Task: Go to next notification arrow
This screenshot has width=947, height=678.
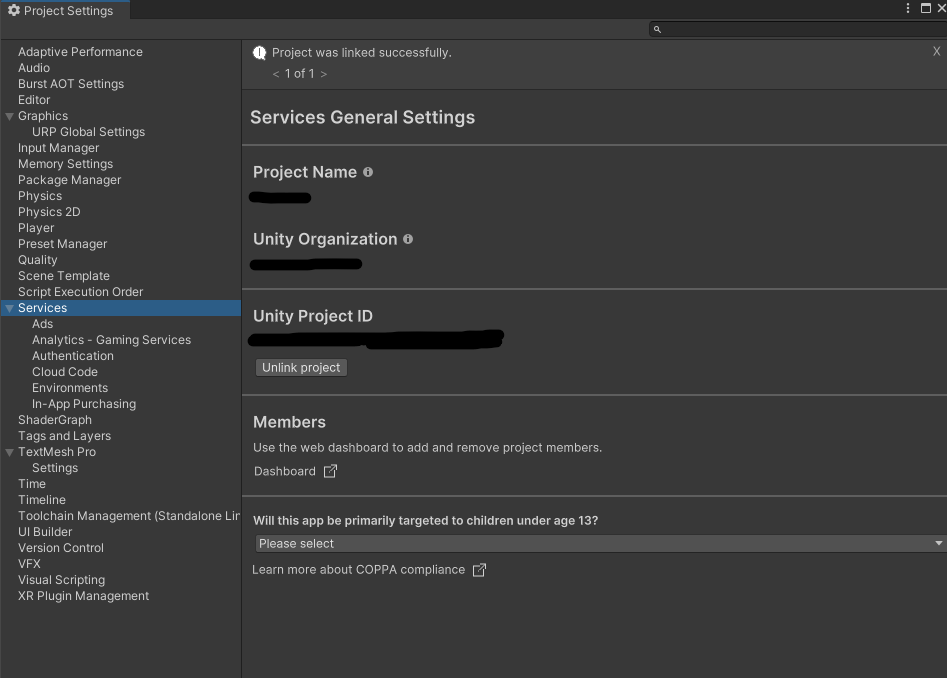Action: [324, 74]
